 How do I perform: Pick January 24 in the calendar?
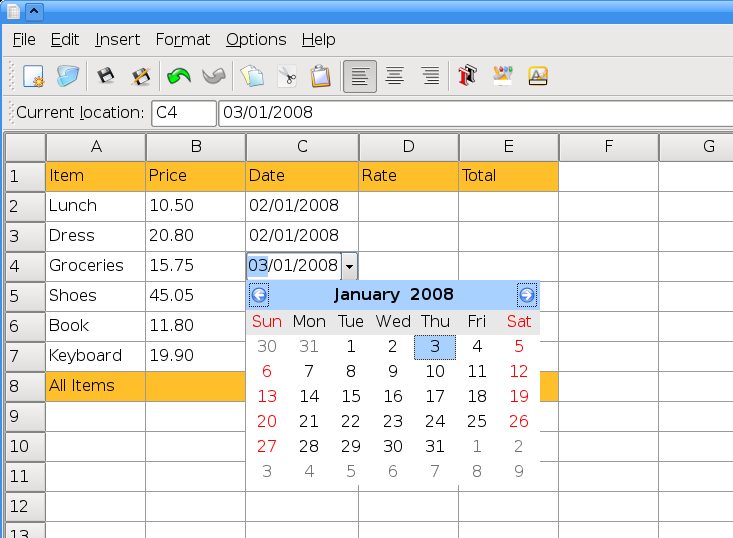435,422
